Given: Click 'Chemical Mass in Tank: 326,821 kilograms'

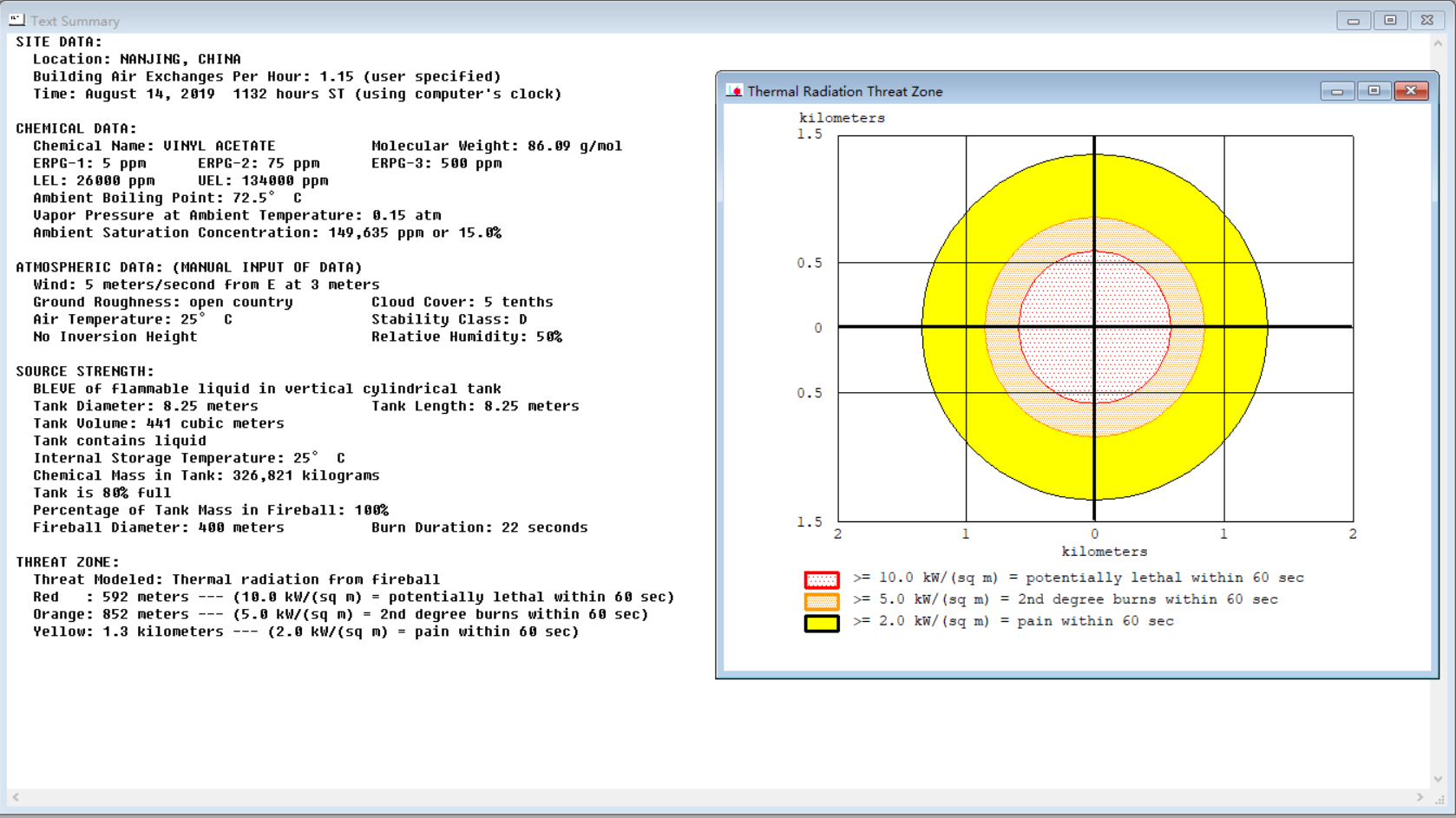Looking at the screenshot, I should click(207, 475).
